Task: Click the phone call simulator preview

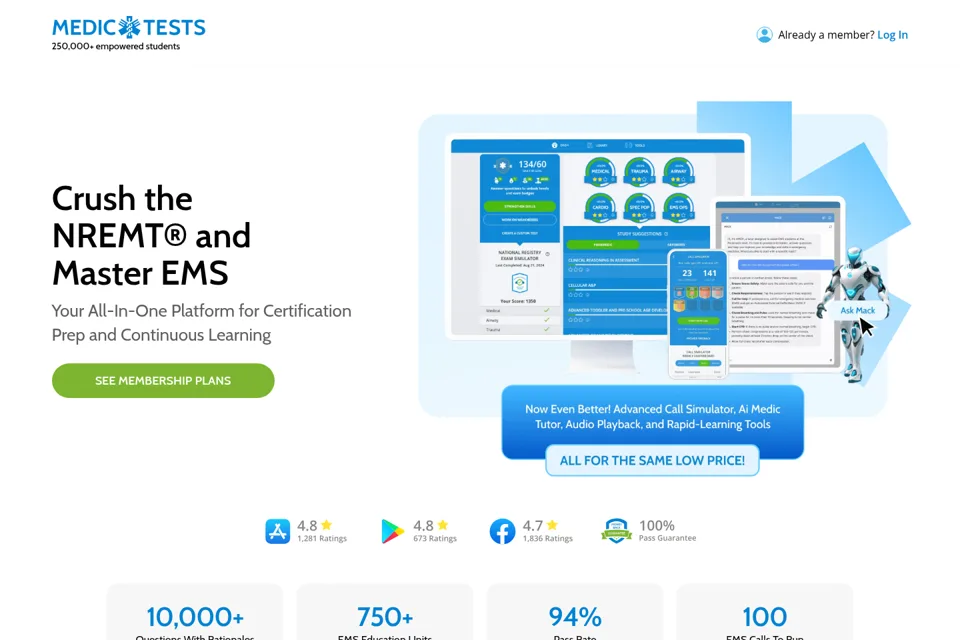Action: [697, 314]
